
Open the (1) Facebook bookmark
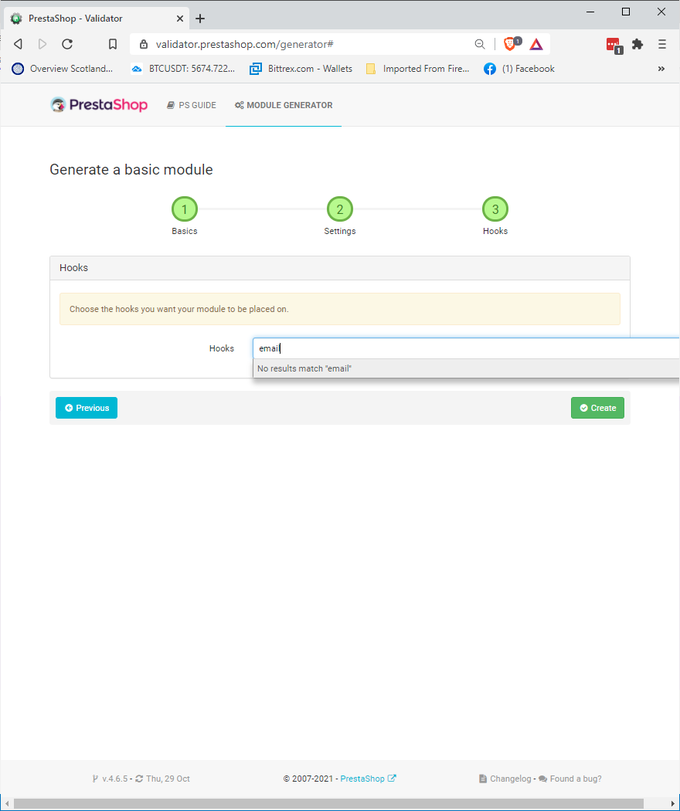519,69
